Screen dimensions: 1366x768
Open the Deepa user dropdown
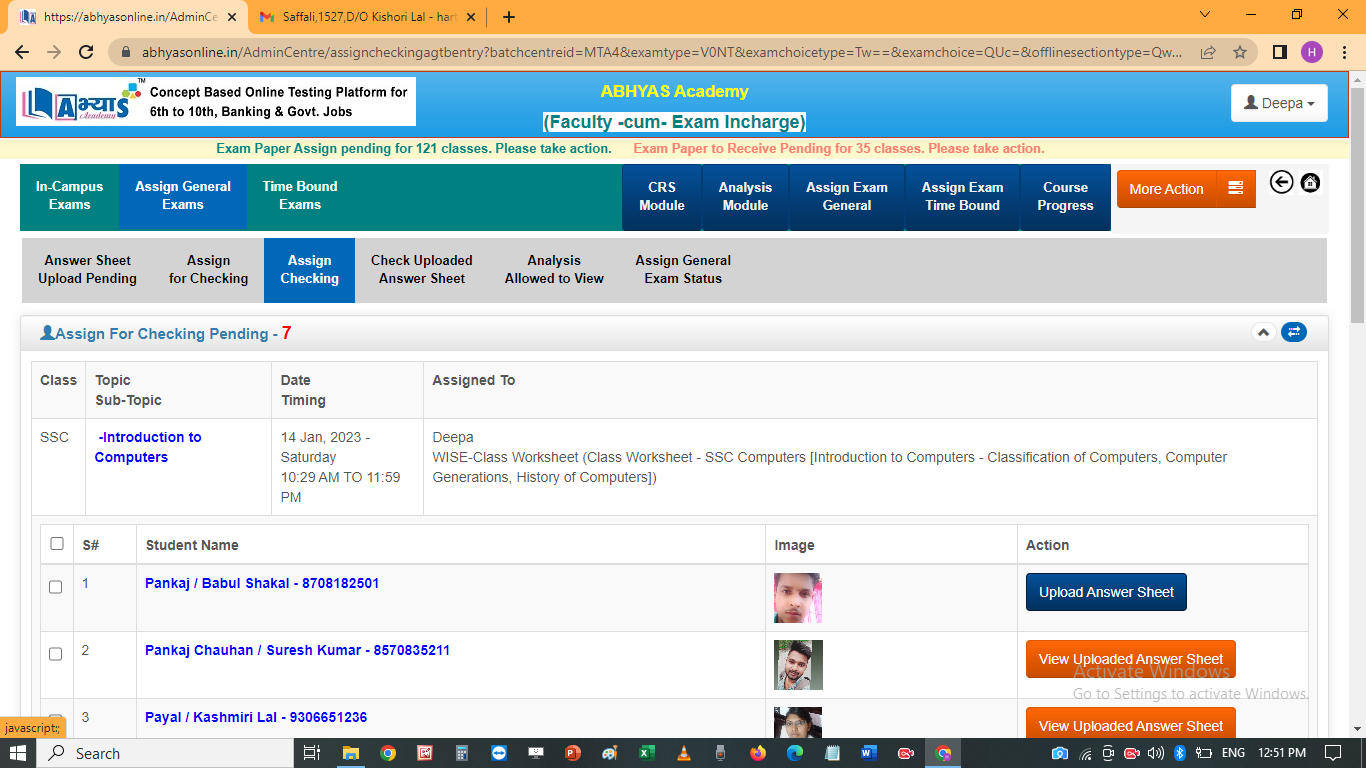pyautogui.click(x=1278, y=103)
